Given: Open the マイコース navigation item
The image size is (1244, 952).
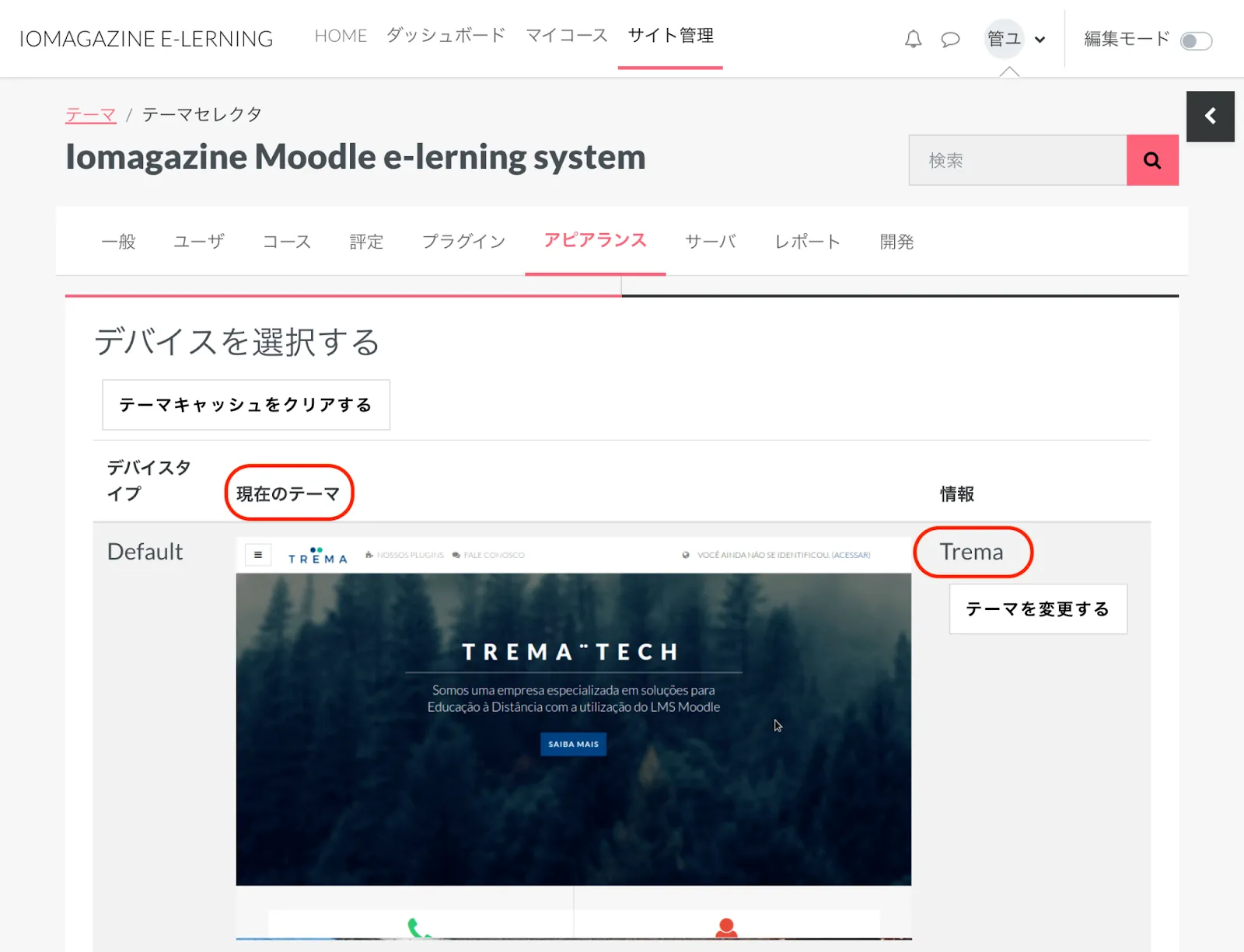Looking at the screenshot, I should click(x=566, y=36).
